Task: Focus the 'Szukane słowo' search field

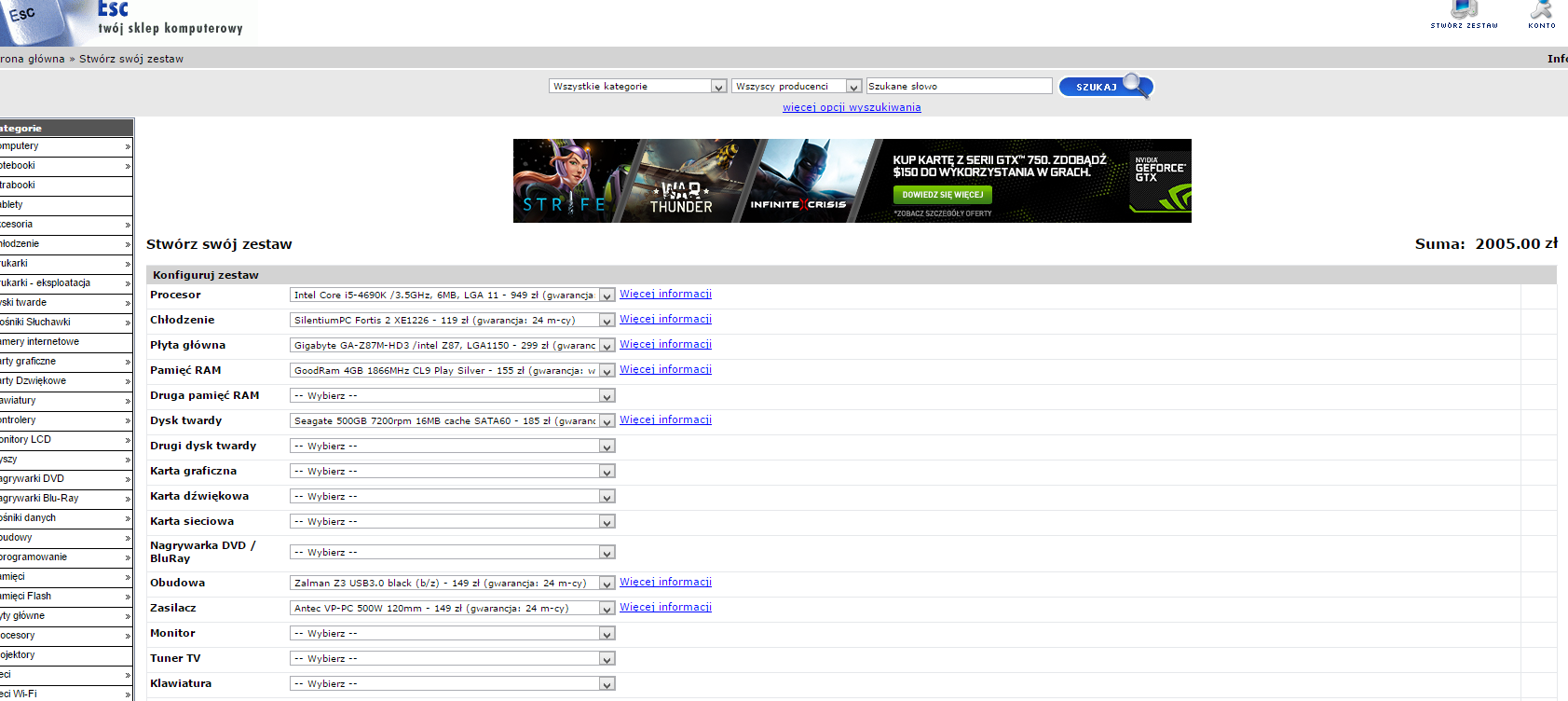Action: 959,86
